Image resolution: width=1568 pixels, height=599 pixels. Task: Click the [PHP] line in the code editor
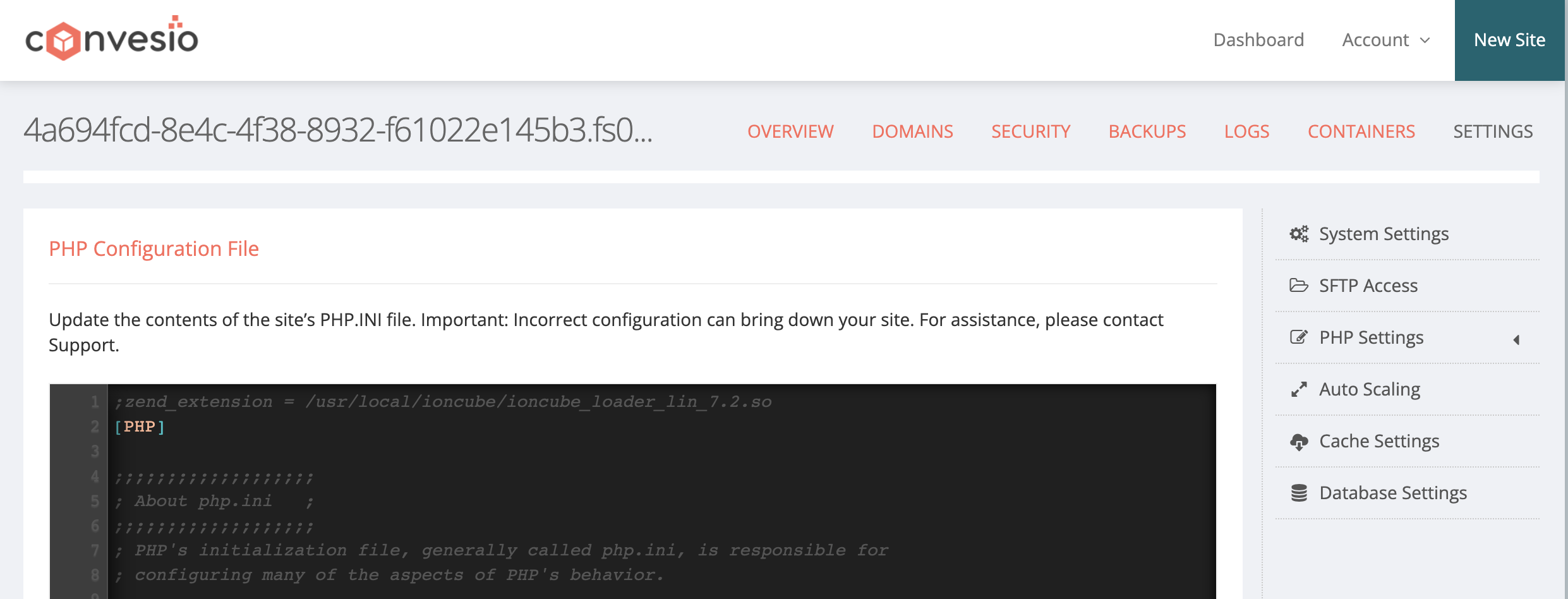(x=140, y=427)
